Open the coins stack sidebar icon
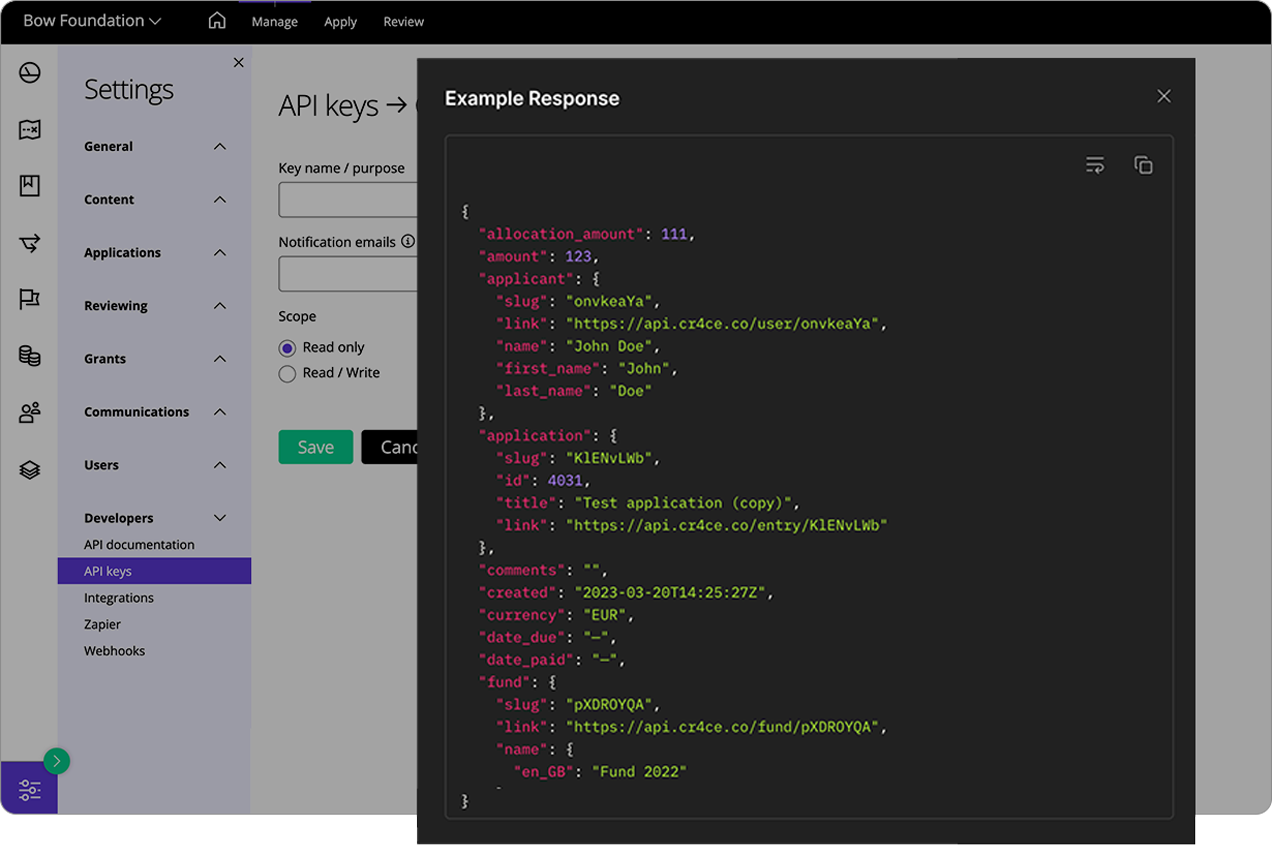Image resolution: width=1272 pixels, height=856 pixels. coord(30,356)
